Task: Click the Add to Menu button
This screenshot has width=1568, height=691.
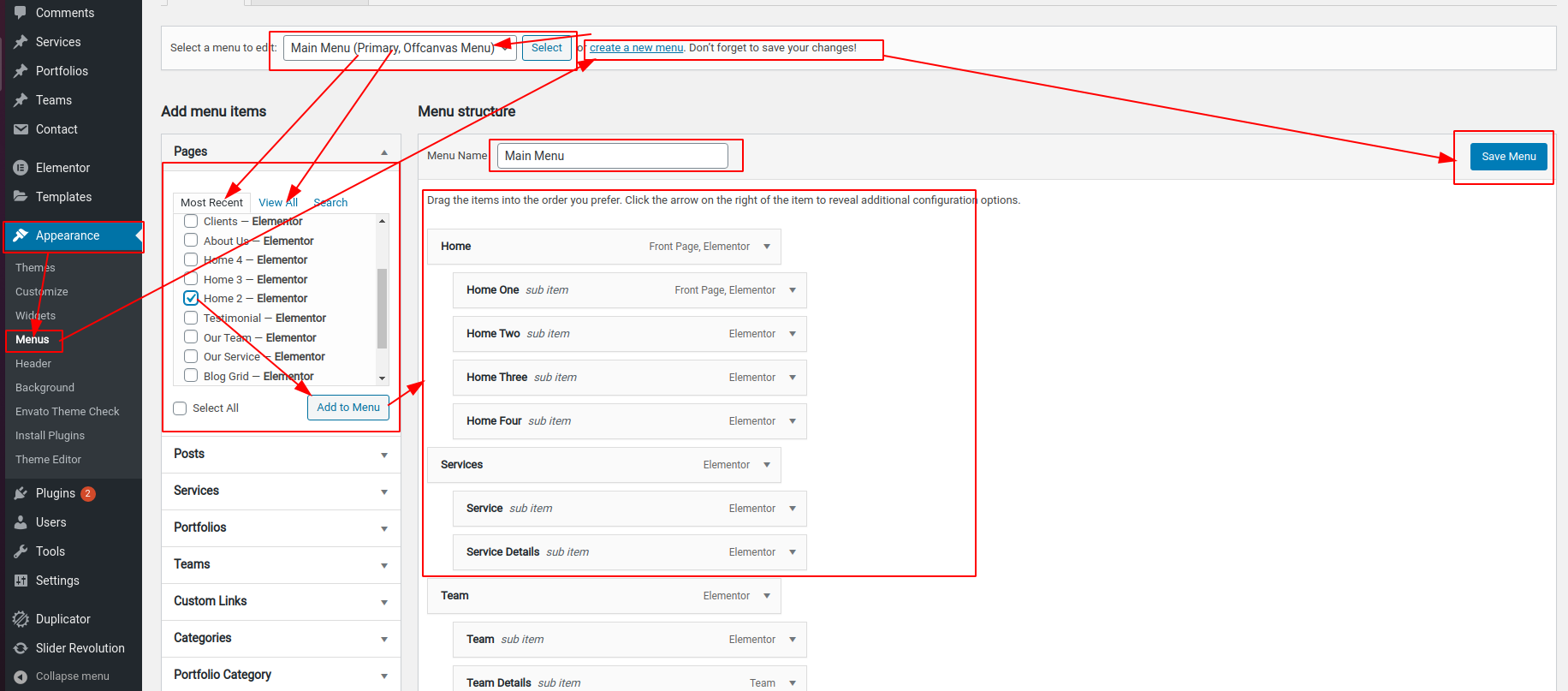Action: coord(348,408)
